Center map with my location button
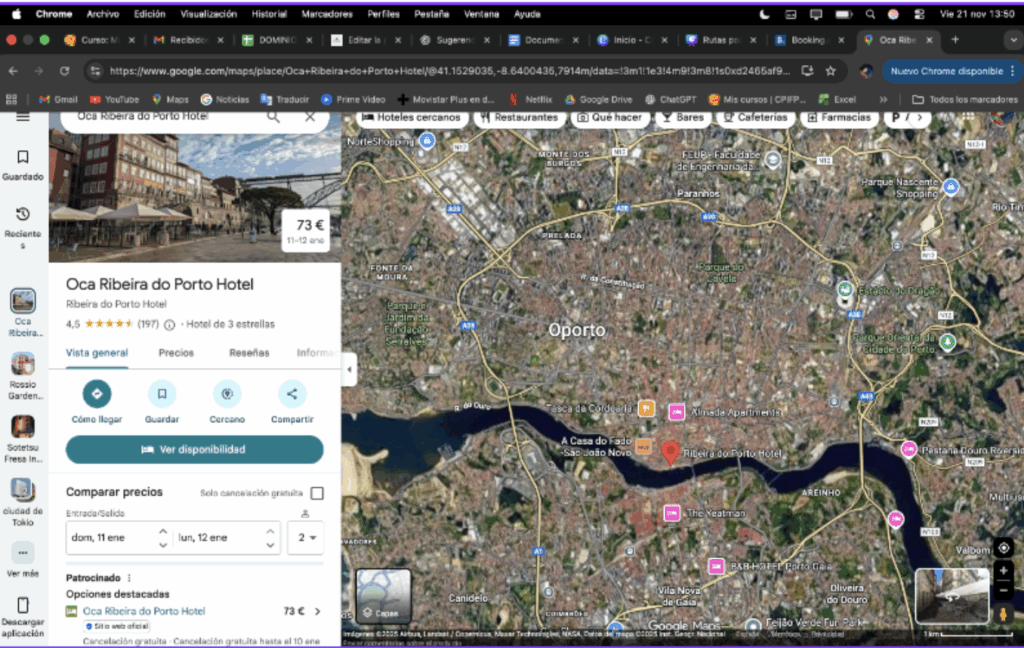The height and width of the screenshot is (648, 1024). click(1004, 547)
